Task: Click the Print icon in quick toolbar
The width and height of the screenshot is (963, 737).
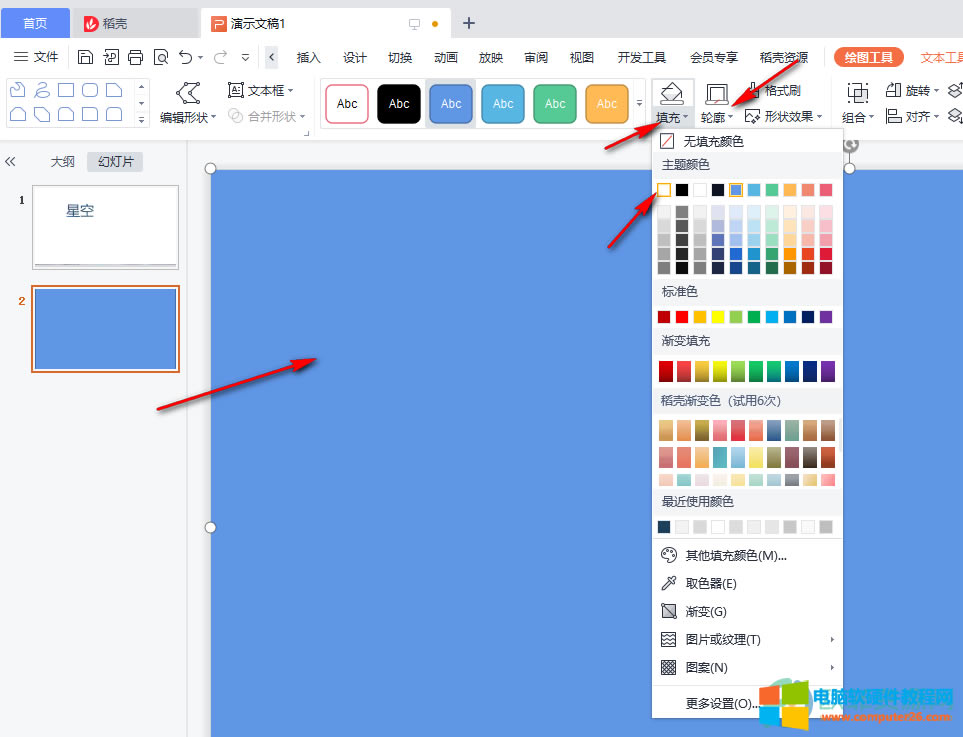Action: point(135,57)
